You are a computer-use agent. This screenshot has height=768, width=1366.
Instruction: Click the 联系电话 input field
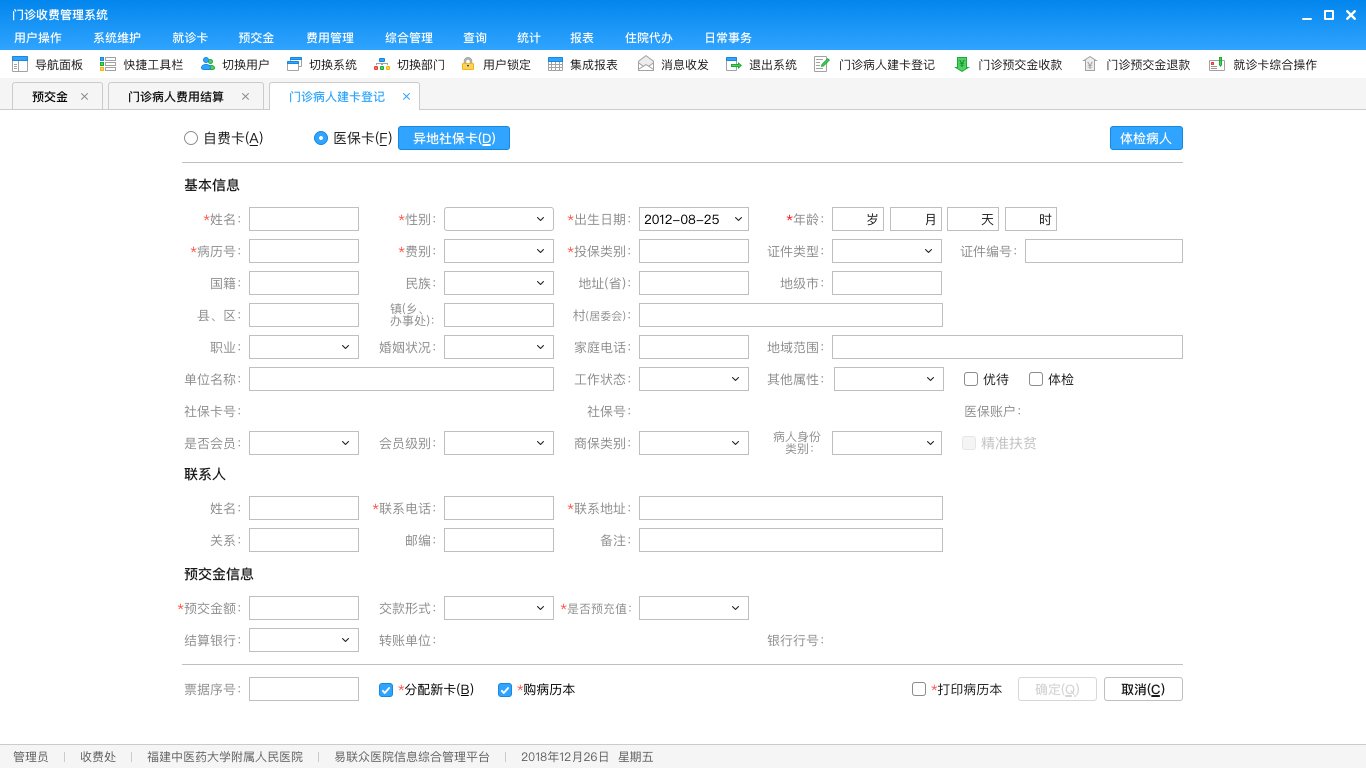click(499, 508)
